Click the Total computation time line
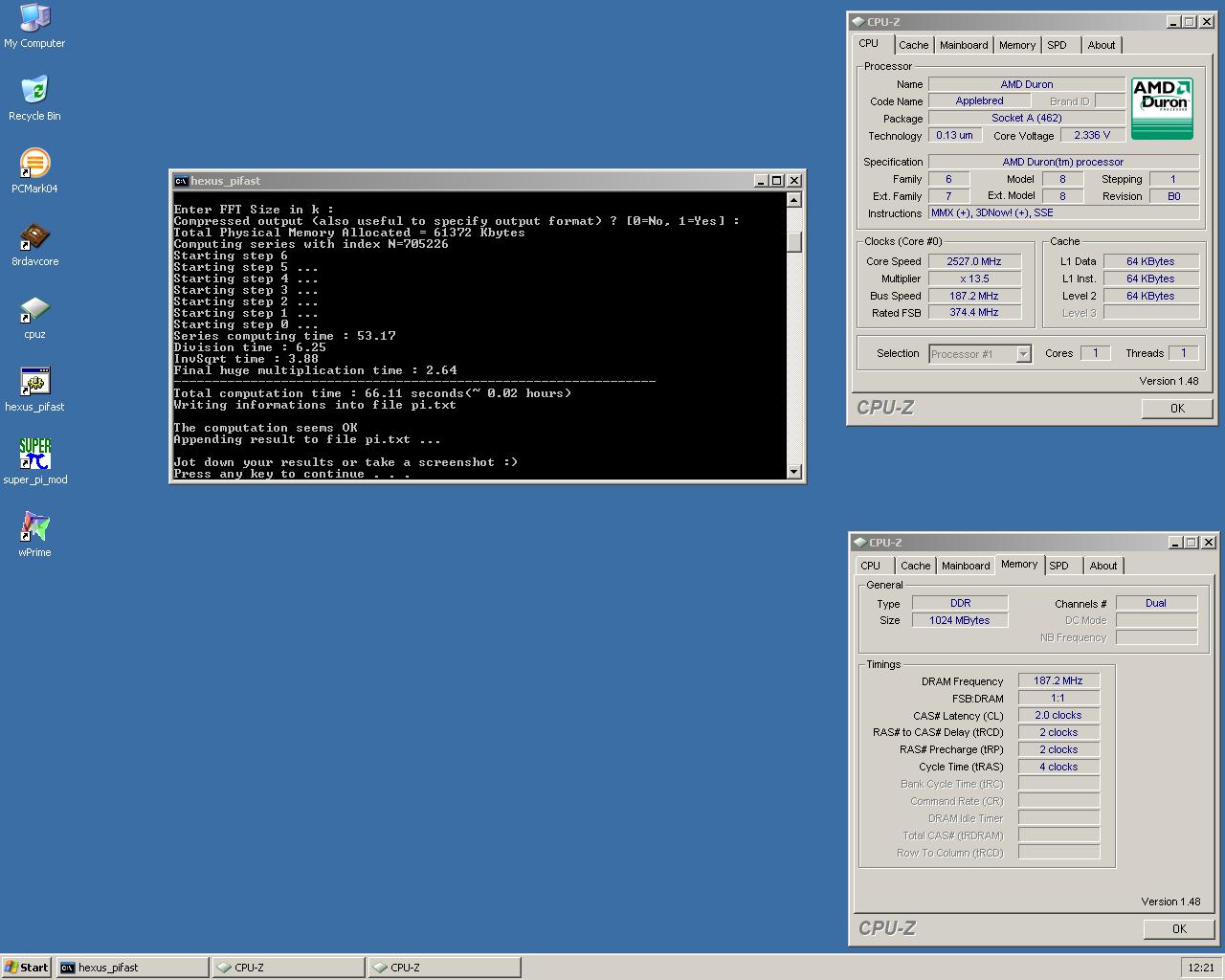Viewport: 1225px width, 980px height. coord(372,393)
